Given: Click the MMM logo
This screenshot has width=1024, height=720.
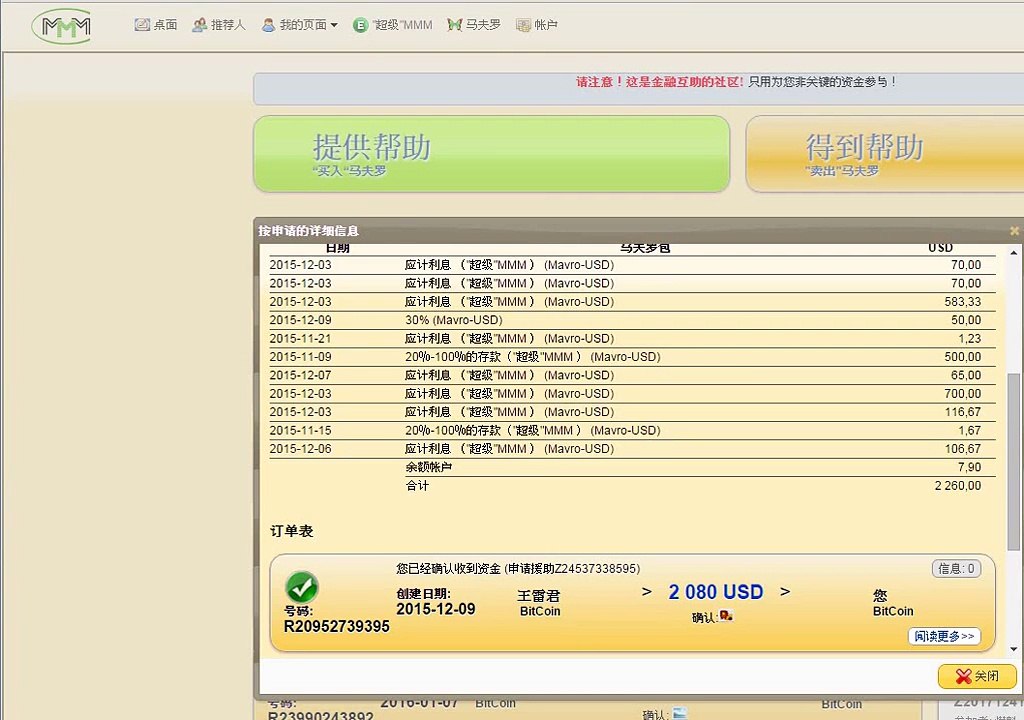Looking at the screenshot, I should pyautogui.click(x=63, y=27).
